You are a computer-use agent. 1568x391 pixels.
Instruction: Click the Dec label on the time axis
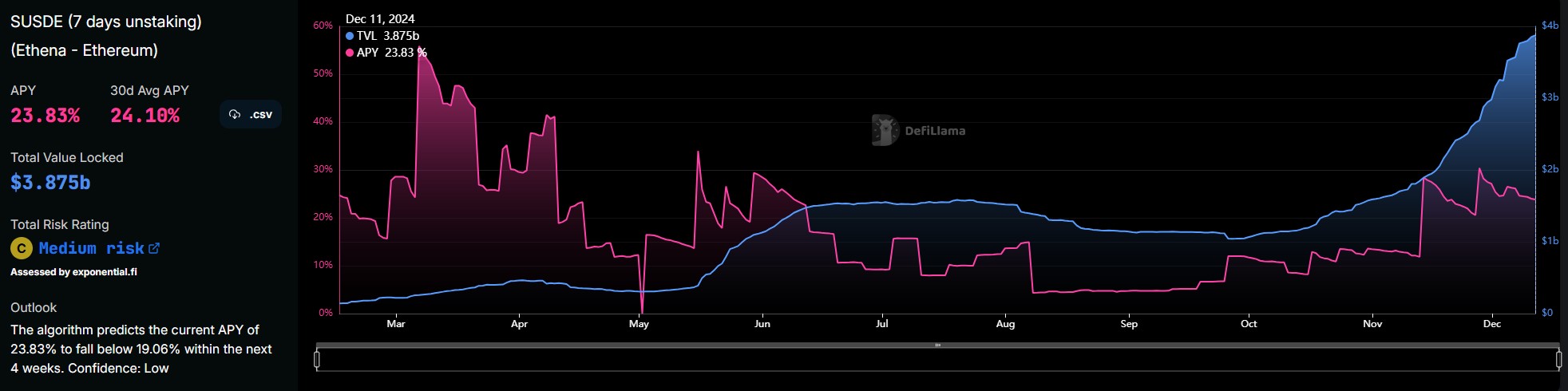click(1491, 324)
